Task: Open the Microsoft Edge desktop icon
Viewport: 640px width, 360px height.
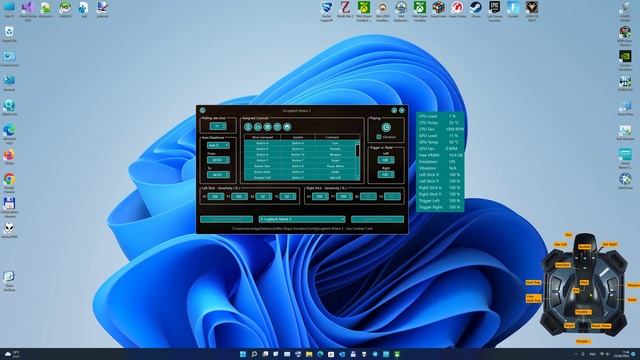Action: pos(9,134)
